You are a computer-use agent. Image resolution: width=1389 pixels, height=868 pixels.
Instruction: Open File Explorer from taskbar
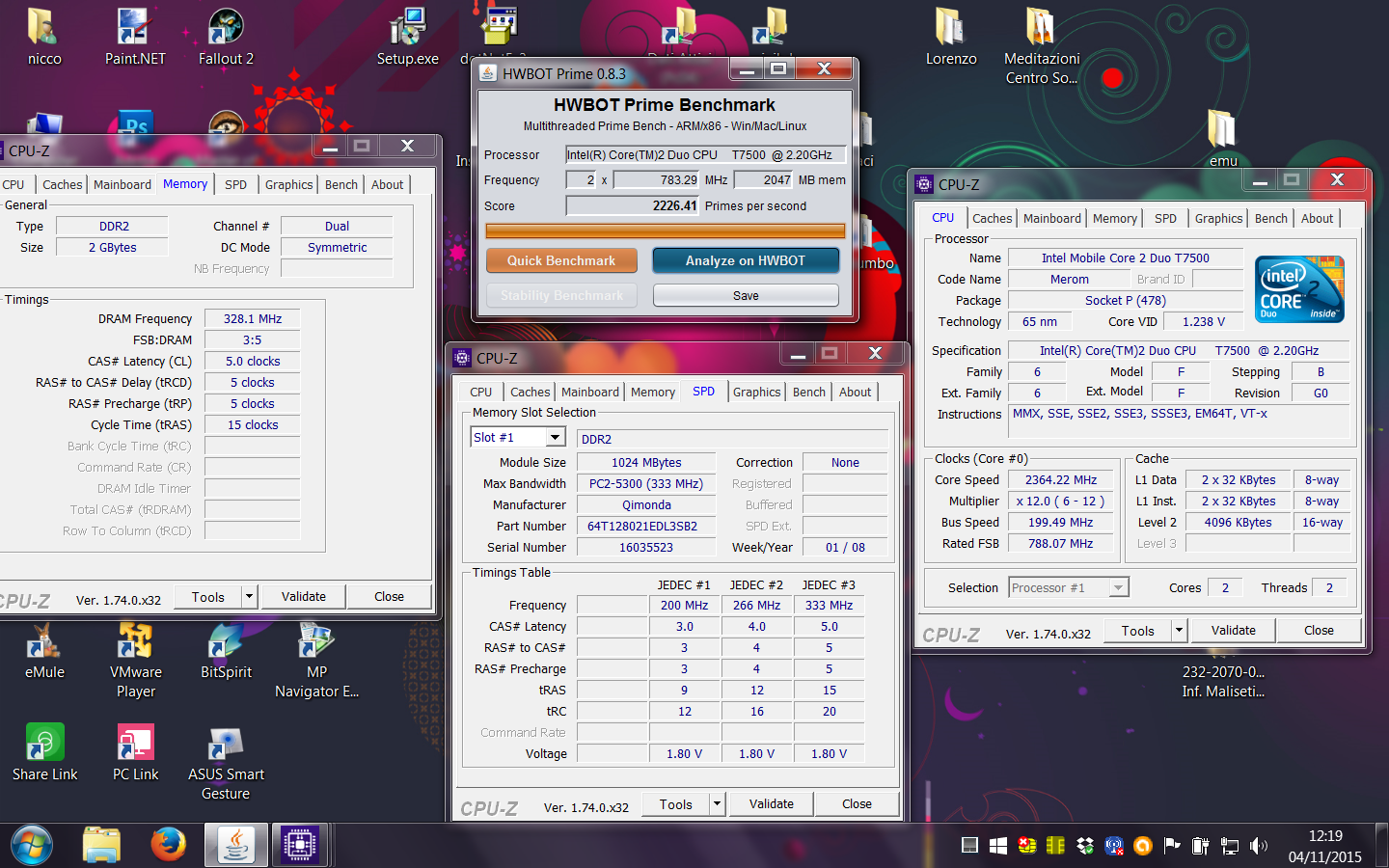coord(101,846)
